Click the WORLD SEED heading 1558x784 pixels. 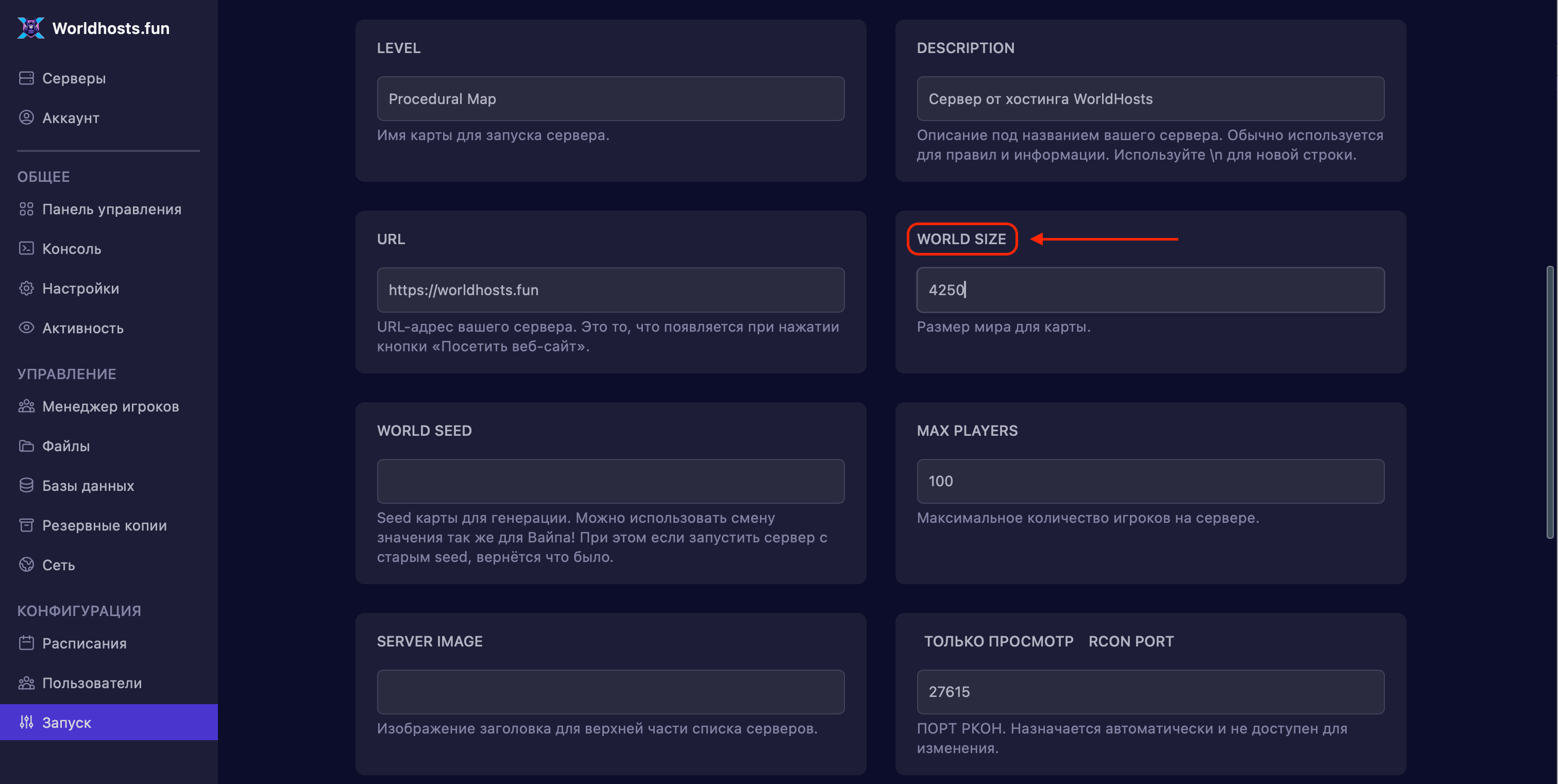click(424, 431)
